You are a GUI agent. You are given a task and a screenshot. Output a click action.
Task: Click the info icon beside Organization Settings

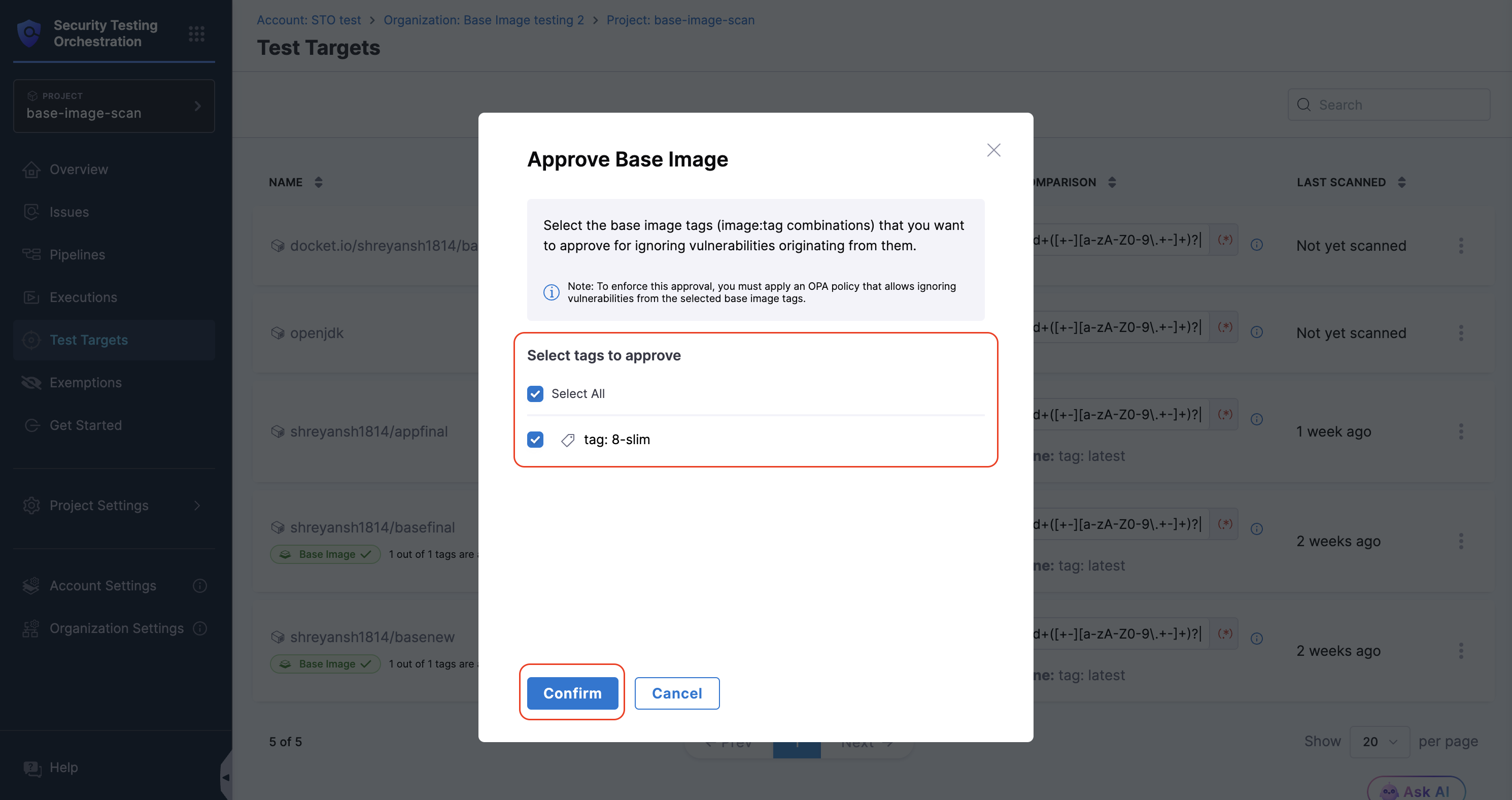click(199, 628)
